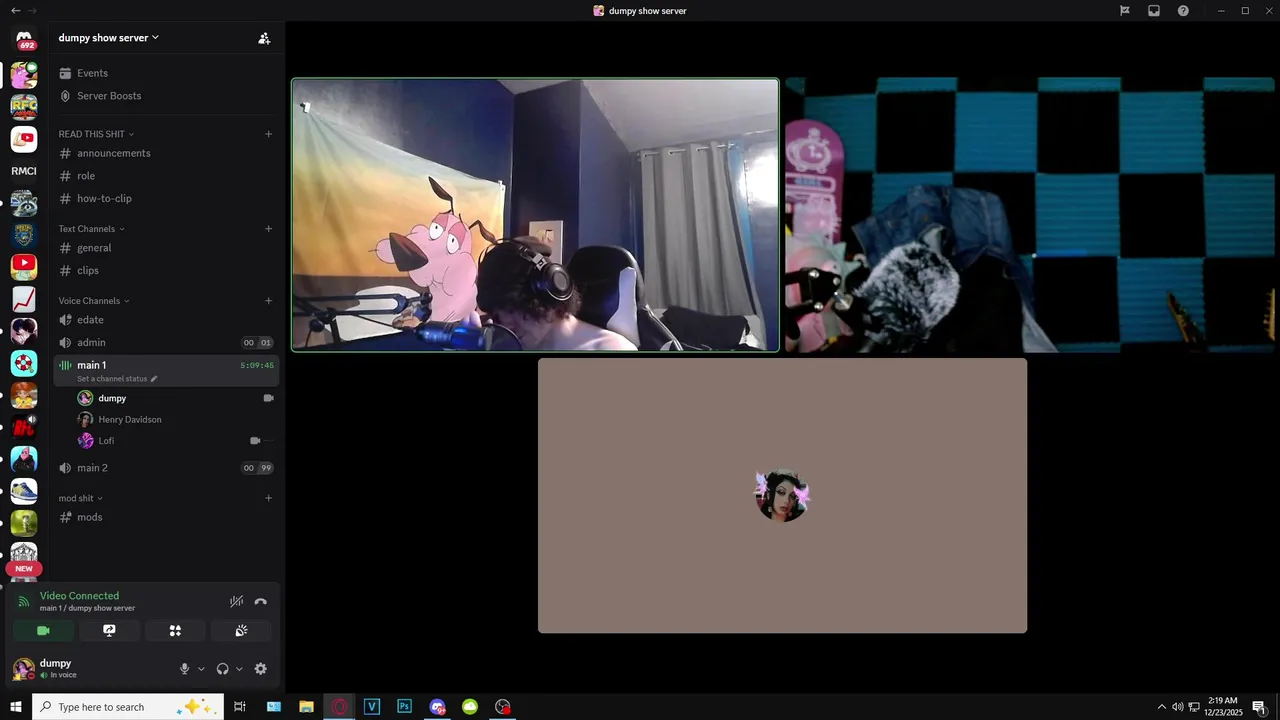Edit channel status pencil icon
This screenshot has width=1280, height=720.
coord(153,379)
